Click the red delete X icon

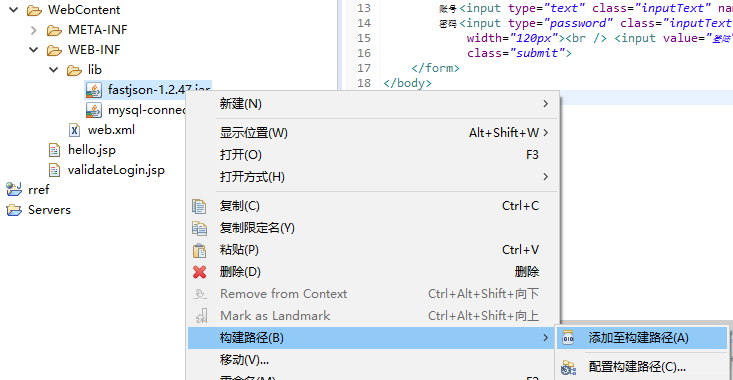pos(200,272)
